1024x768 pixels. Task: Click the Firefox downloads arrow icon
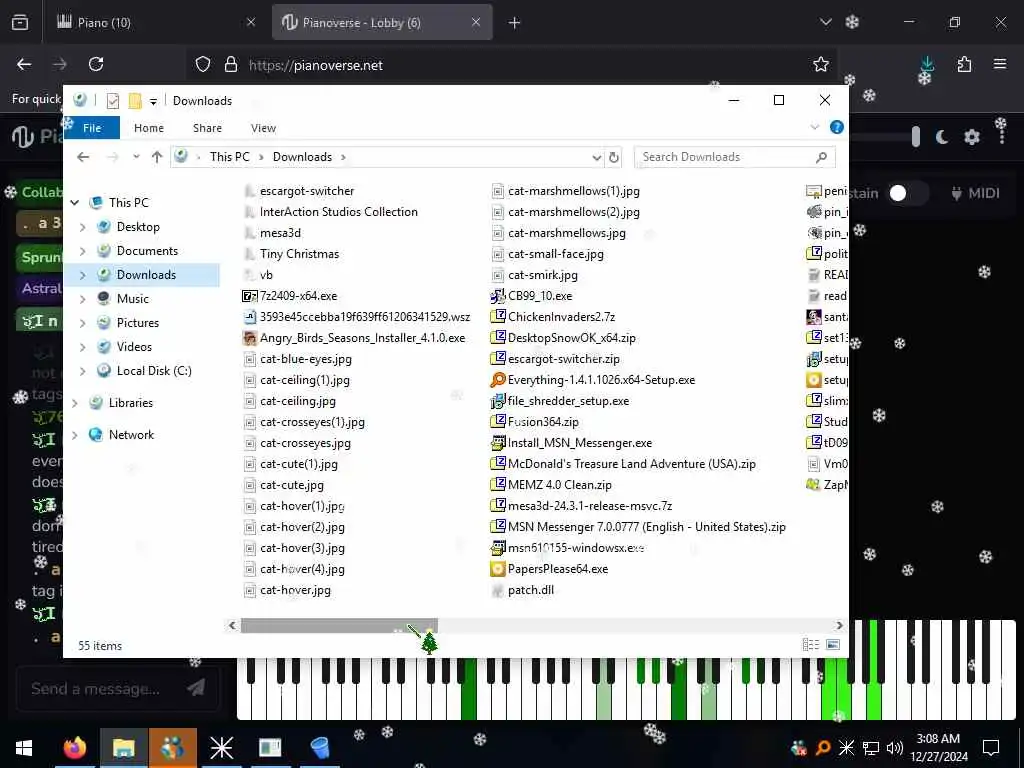(927, 64)
